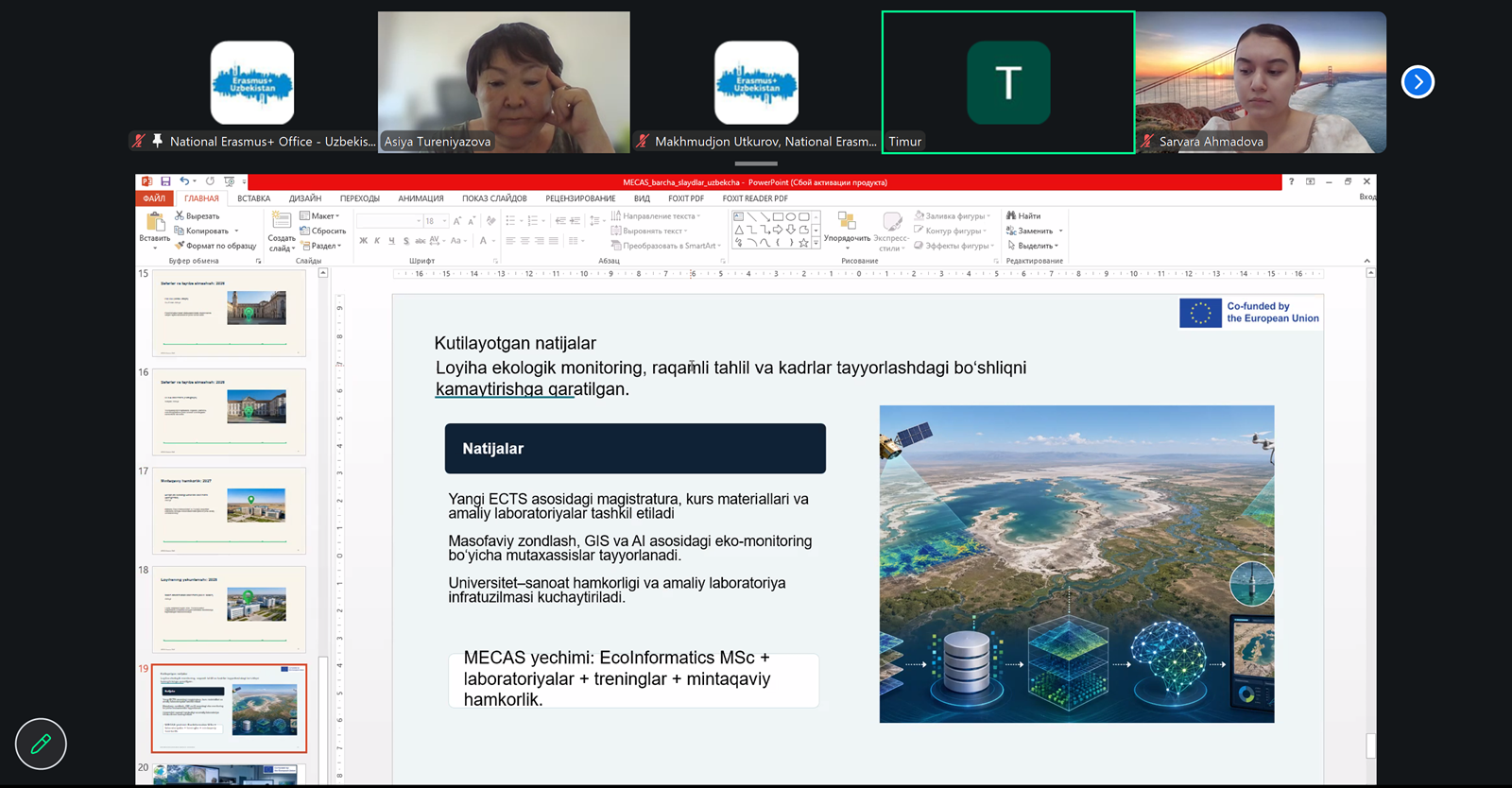Apply a numbered list to the text
Image resolution: width=1512 pixels, height=788 pixels.
pos(533,221)
